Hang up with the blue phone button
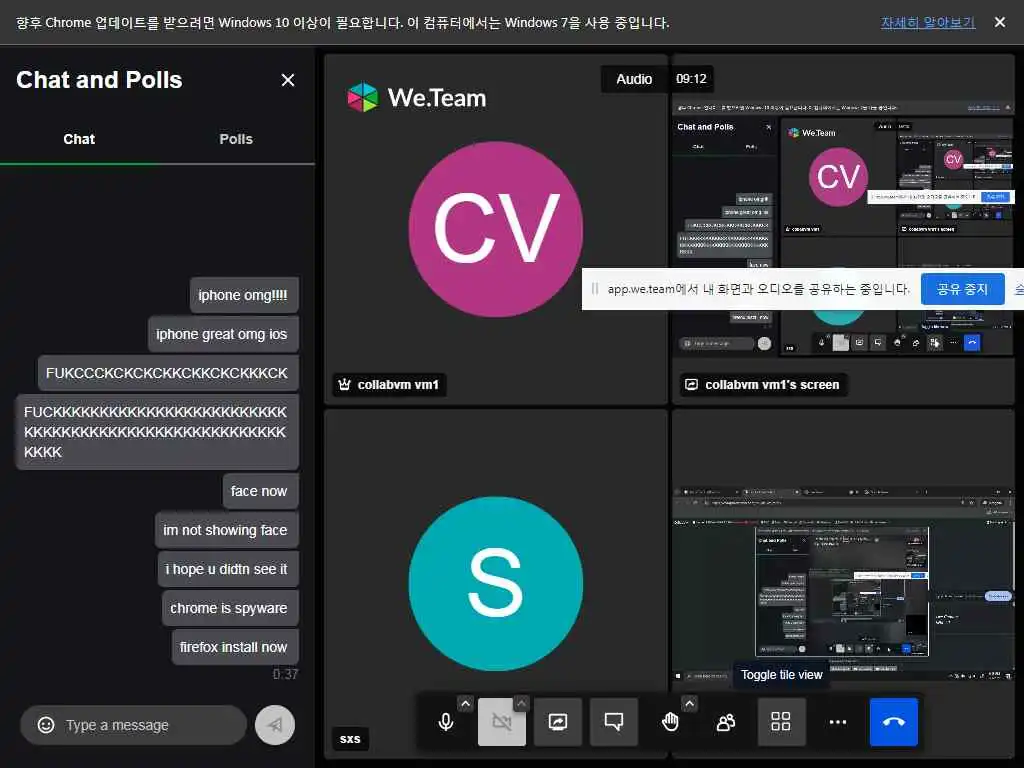The height and width of the screenshot is (768, 1024). (893, 722)
